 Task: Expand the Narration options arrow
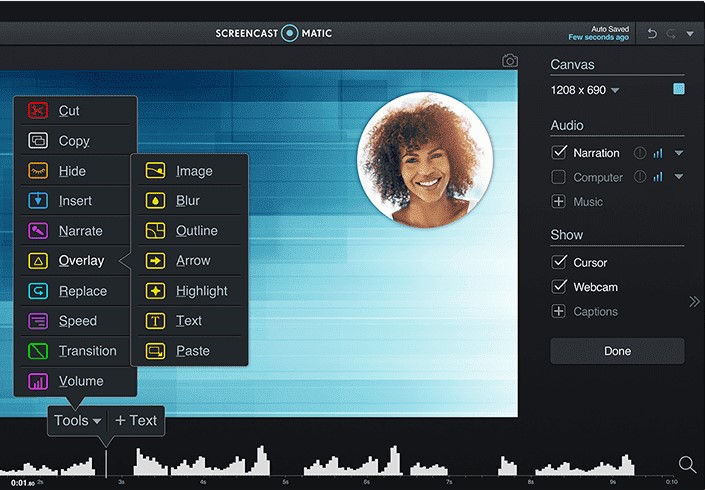tap(679, 153)
